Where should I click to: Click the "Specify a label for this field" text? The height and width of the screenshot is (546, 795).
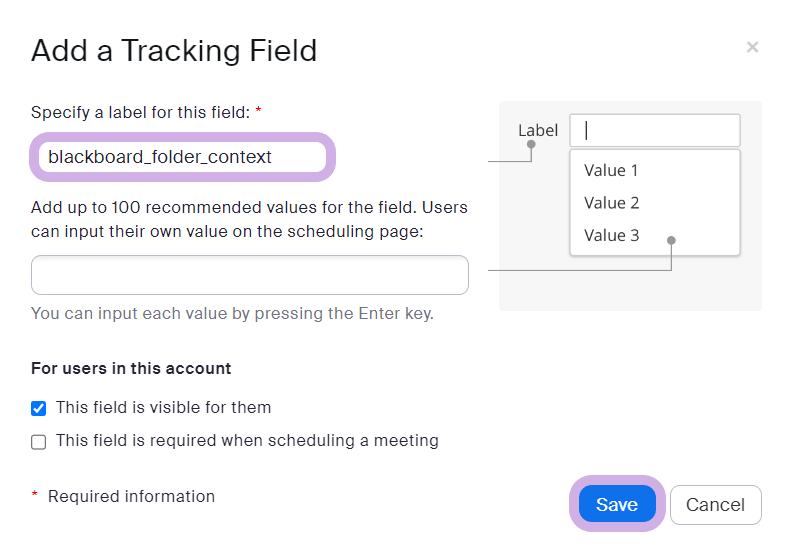(x=139, y=113)
